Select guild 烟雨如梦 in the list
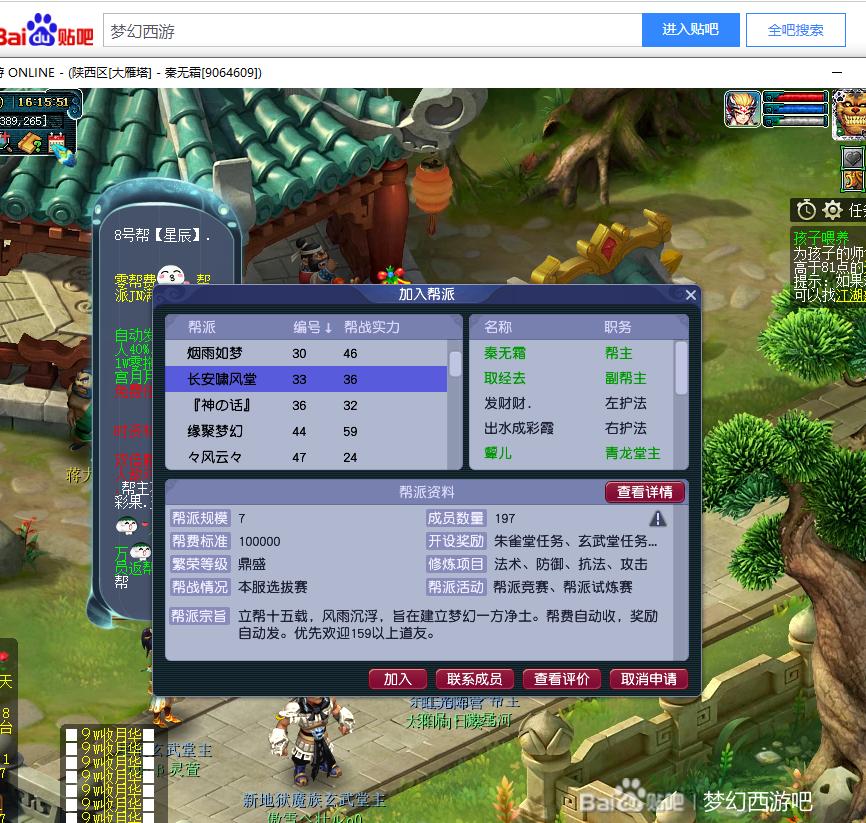866x823 pixels. 306,354
